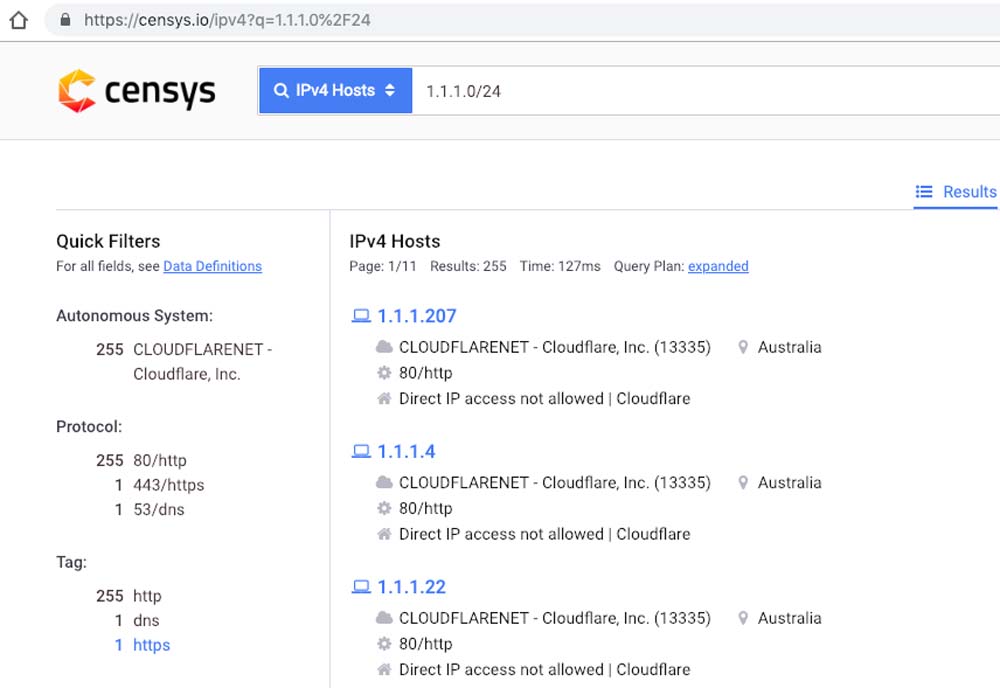Click the computer icon beside 1.1.1.207

click(361, 316)
